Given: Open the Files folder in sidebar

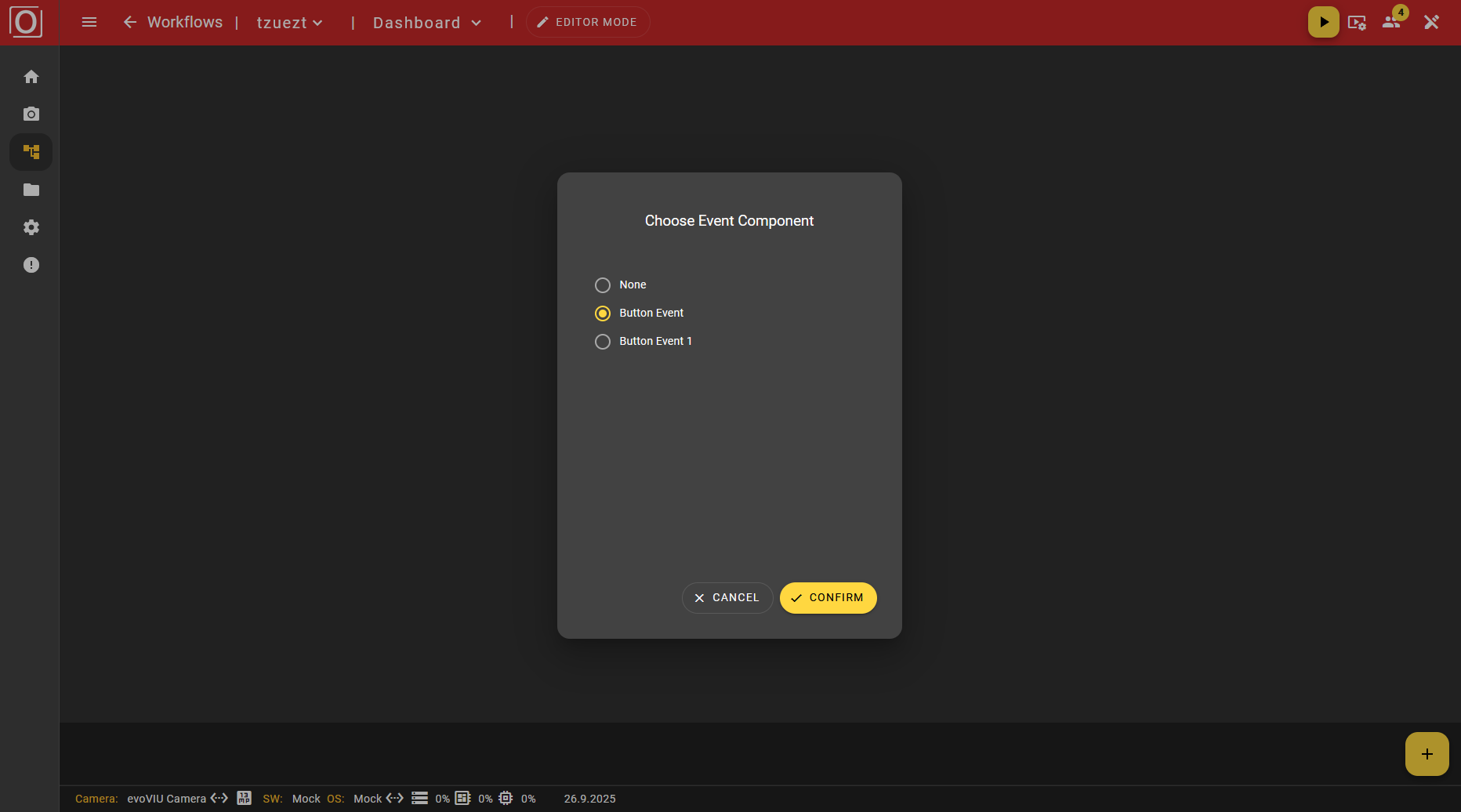Looking at the screenshot, I should (x=31, y=190).
